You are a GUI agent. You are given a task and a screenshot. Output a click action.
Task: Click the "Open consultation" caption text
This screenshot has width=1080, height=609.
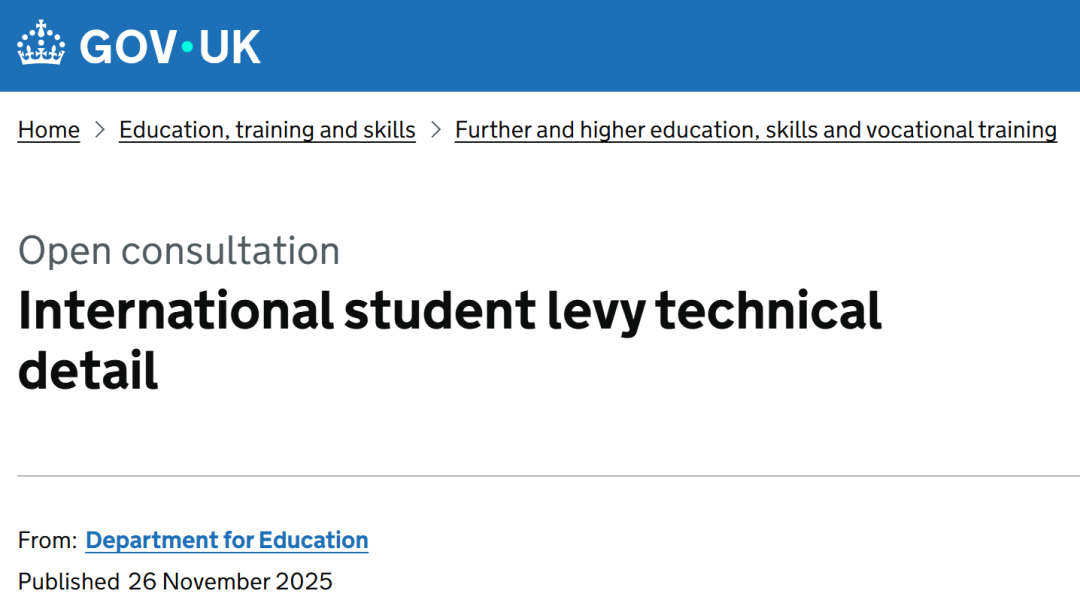click(179, 250)
